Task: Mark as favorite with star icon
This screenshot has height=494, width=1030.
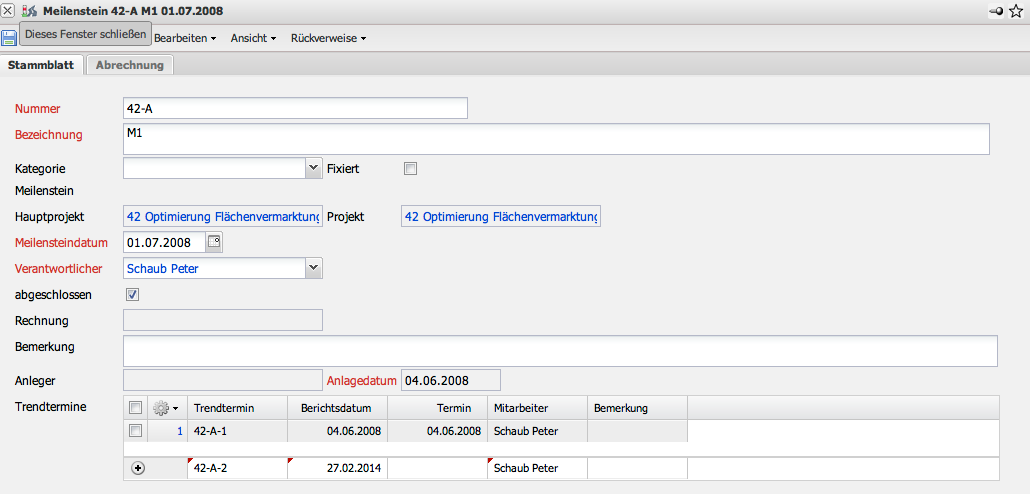Action: coord(1016,10)
